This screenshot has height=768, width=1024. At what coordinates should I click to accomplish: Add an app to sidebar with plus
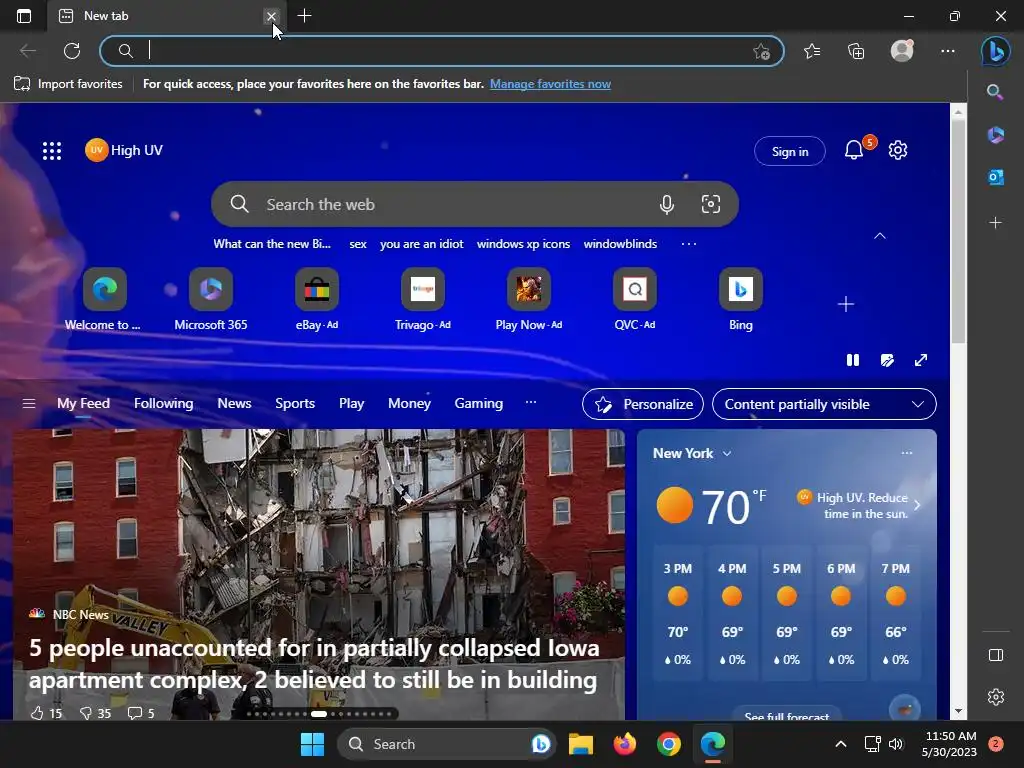pos(995,223)
